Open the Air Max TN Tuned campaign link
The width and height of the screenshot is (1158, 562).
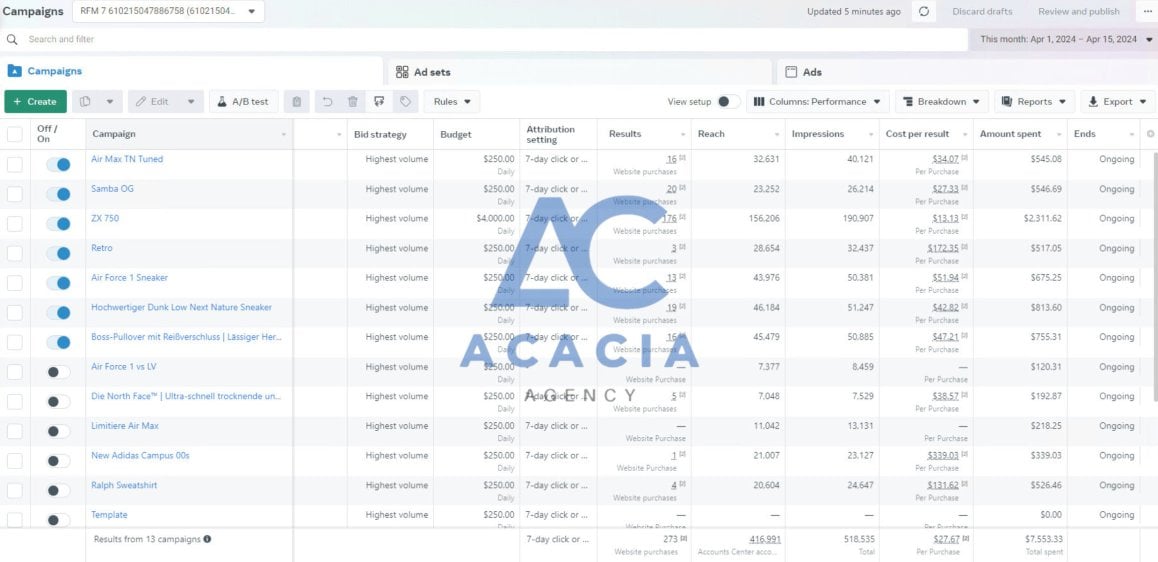click(127, 159)
